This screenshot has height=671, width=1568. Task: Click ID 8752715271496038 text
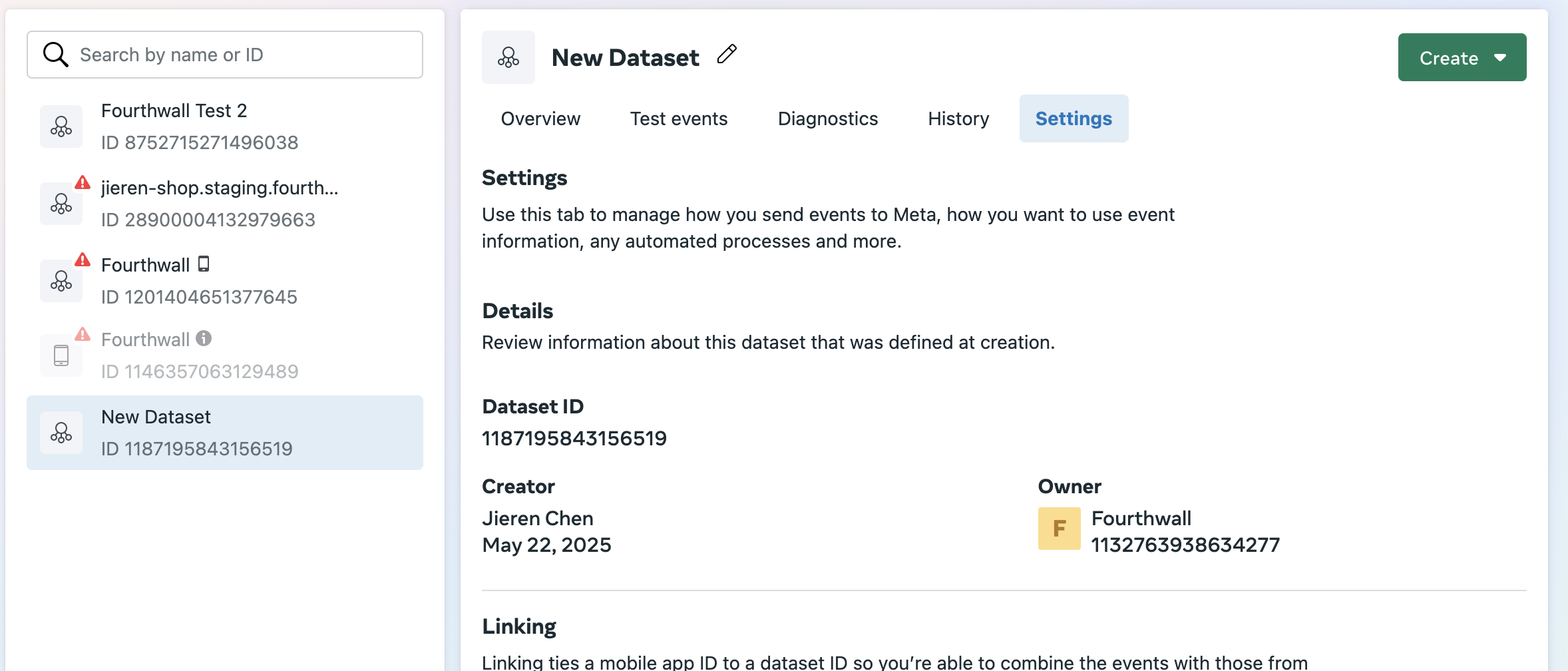pyautogui.click(x=200, y=142)
